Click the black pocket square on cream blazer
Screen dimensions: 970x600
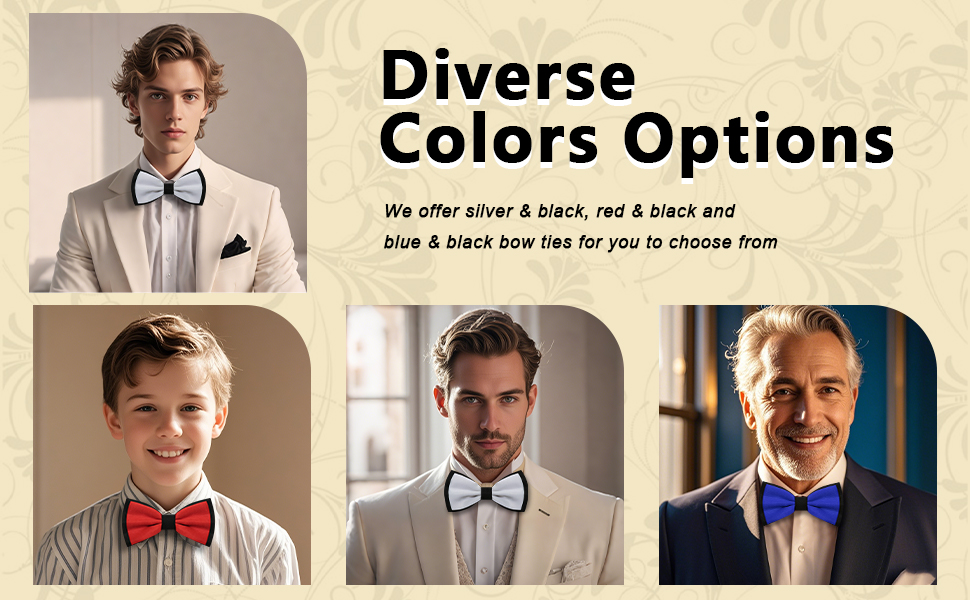(x=235, y=246)
